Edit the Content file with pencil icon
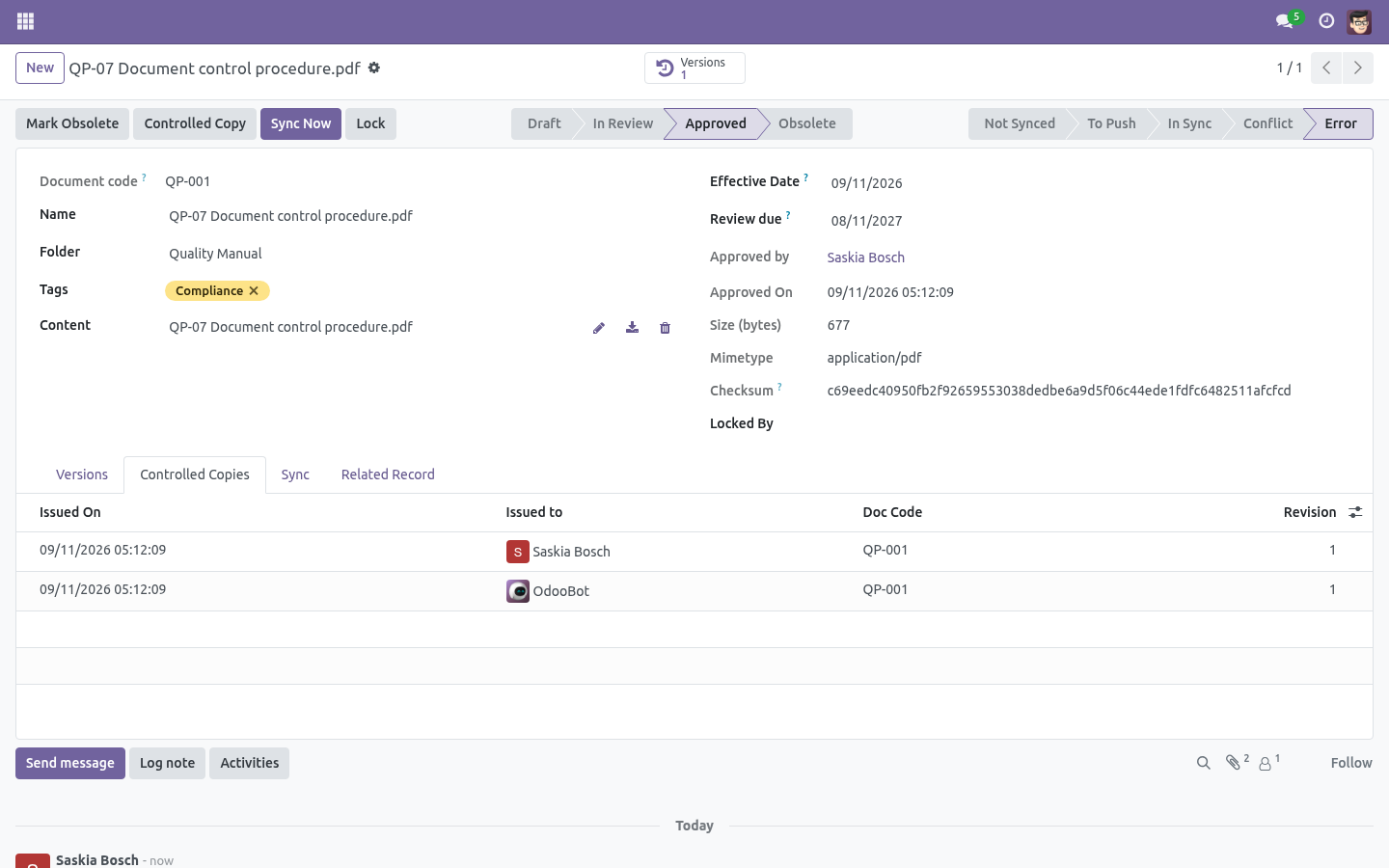The width and height of the screenshot is (1389, 868). [x=599, y=328]
